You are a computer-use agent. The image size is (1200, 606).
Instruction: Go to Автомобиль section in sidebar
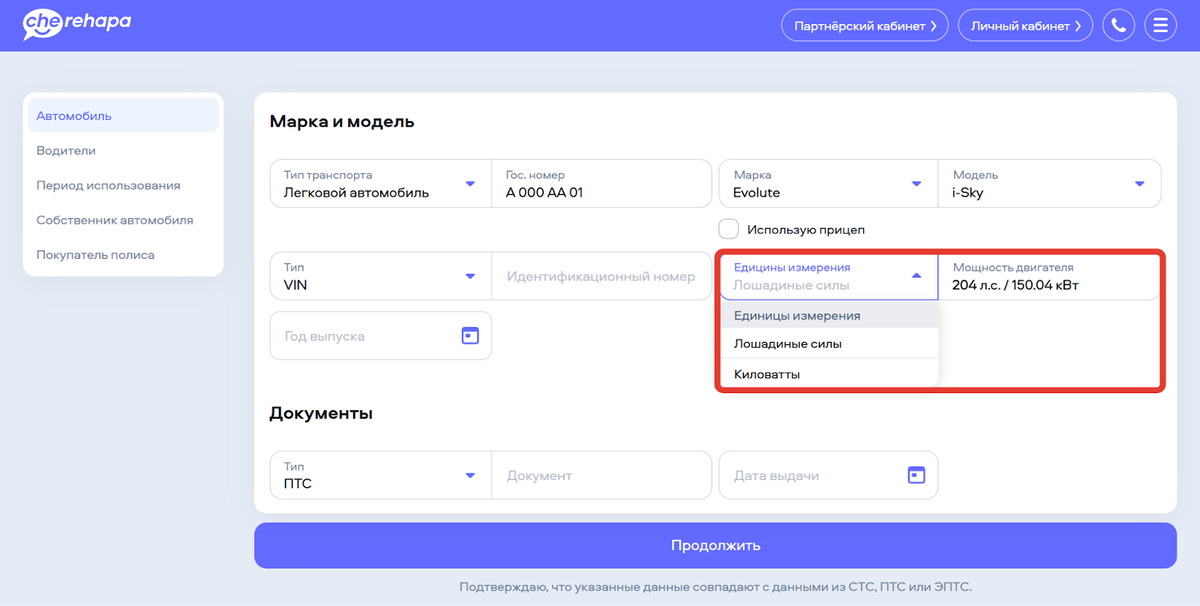123,115
